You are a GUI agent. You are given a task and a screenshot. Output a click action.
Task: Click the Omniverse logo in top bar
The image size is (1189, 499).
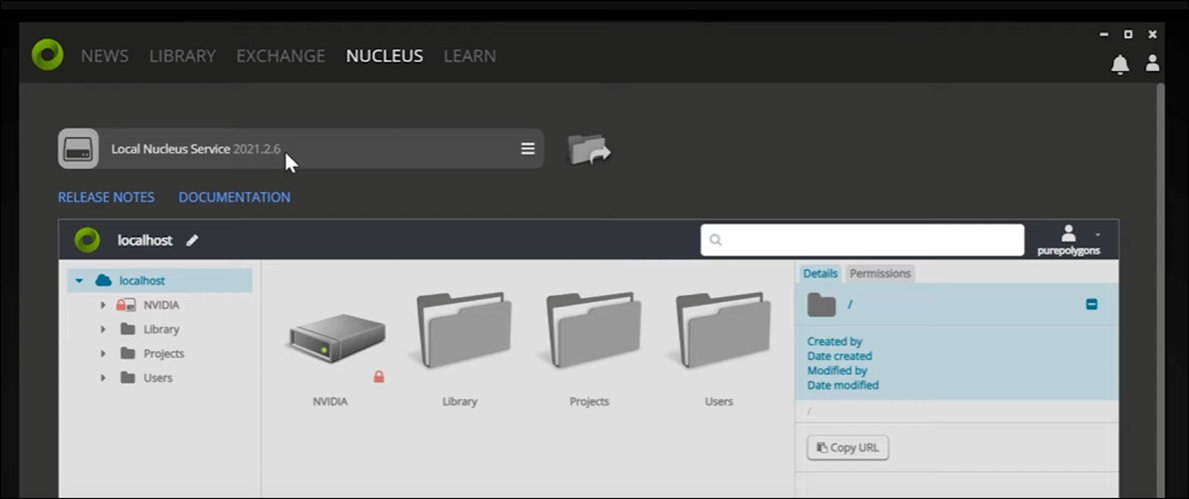[47, 55]
